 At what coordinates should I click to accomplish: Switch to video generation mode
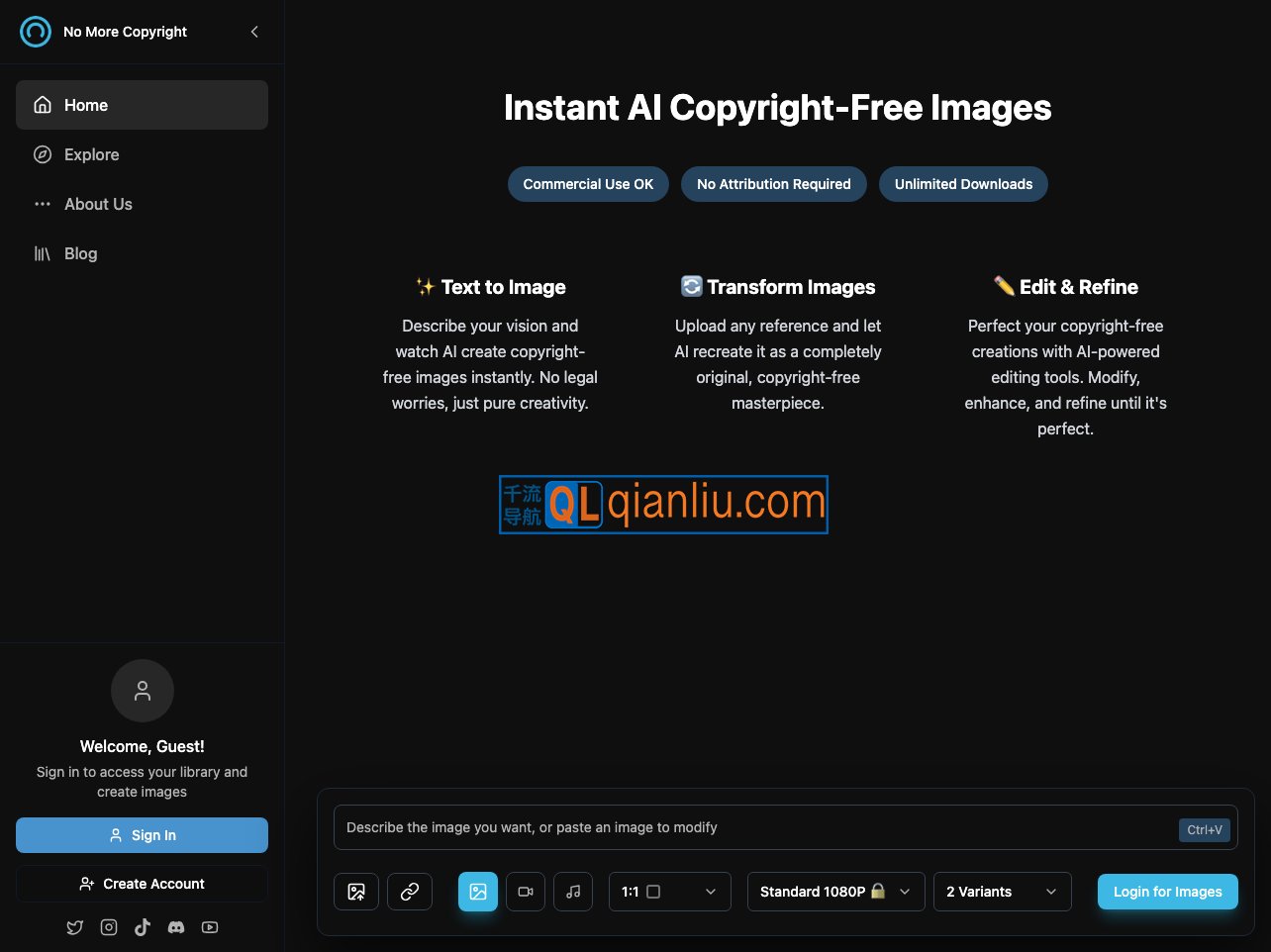click(526, 892)
